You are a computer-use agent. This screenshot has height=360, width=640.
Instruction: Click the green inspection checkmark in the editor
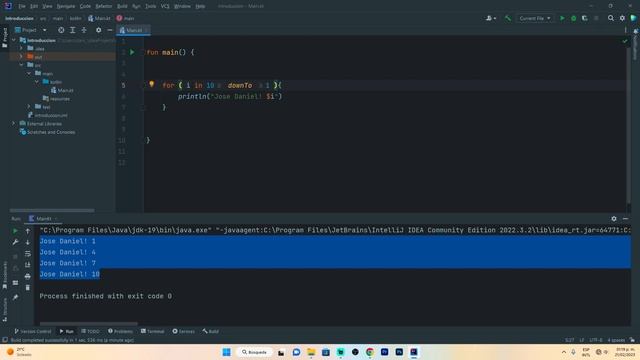[x=625, y=41]
